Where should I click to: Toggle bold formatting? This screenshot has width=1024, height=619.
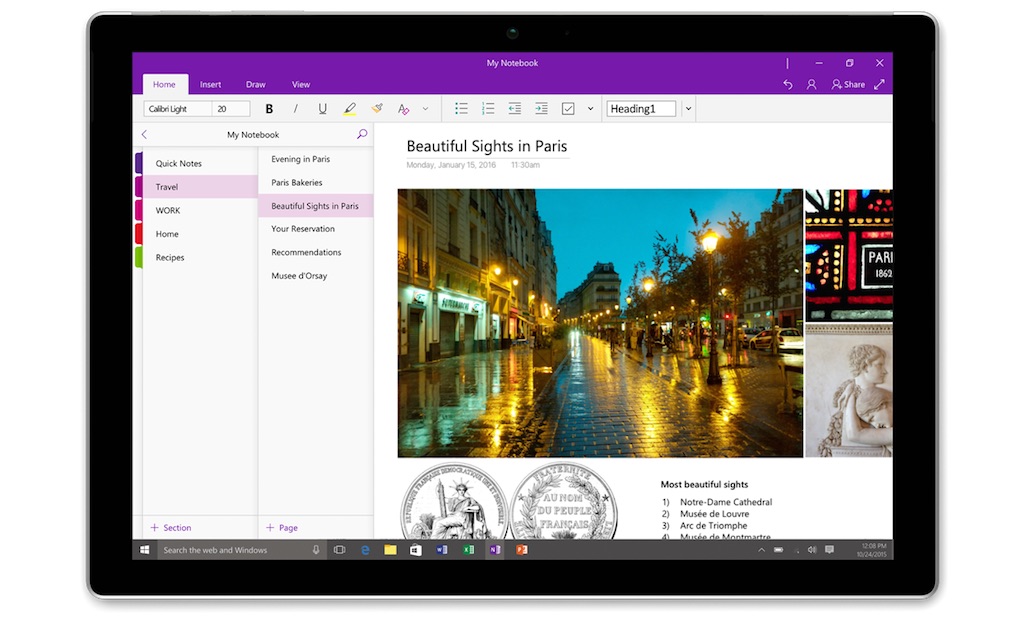(x=269, y=109)
